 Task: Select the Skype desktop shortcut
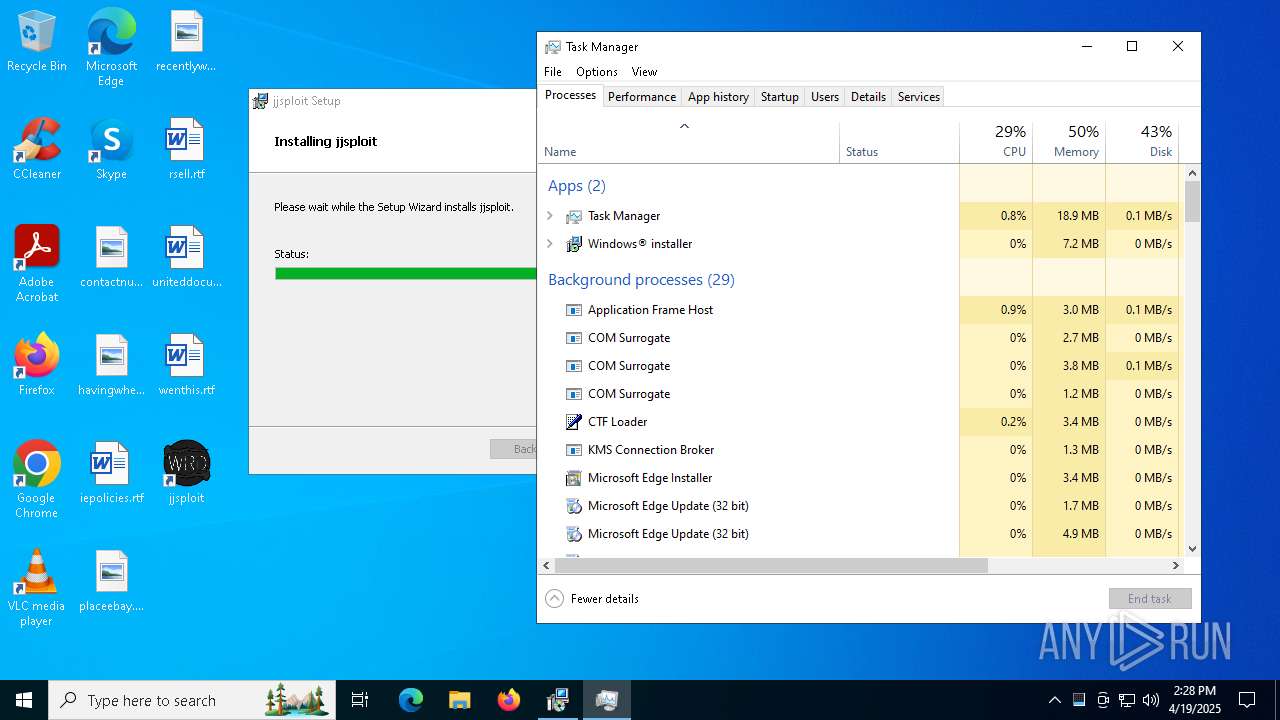tap(111, 148)
